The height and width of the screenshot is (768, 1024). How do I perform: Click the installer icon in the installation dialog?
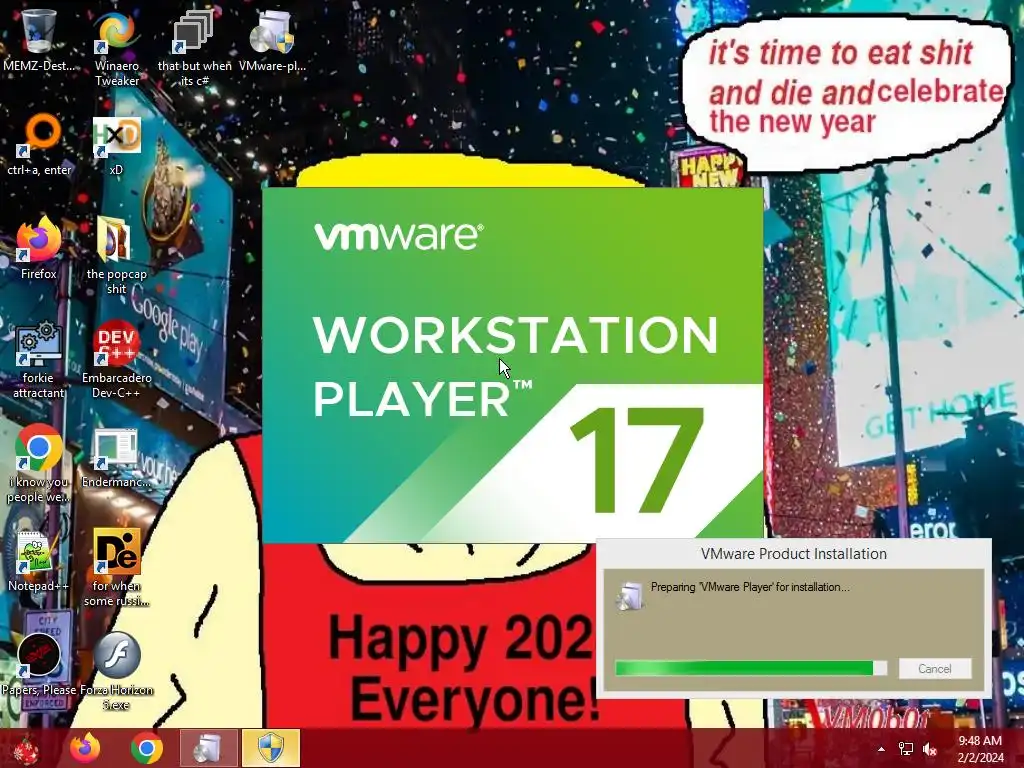pyautogui.click(x=630, y=595)
